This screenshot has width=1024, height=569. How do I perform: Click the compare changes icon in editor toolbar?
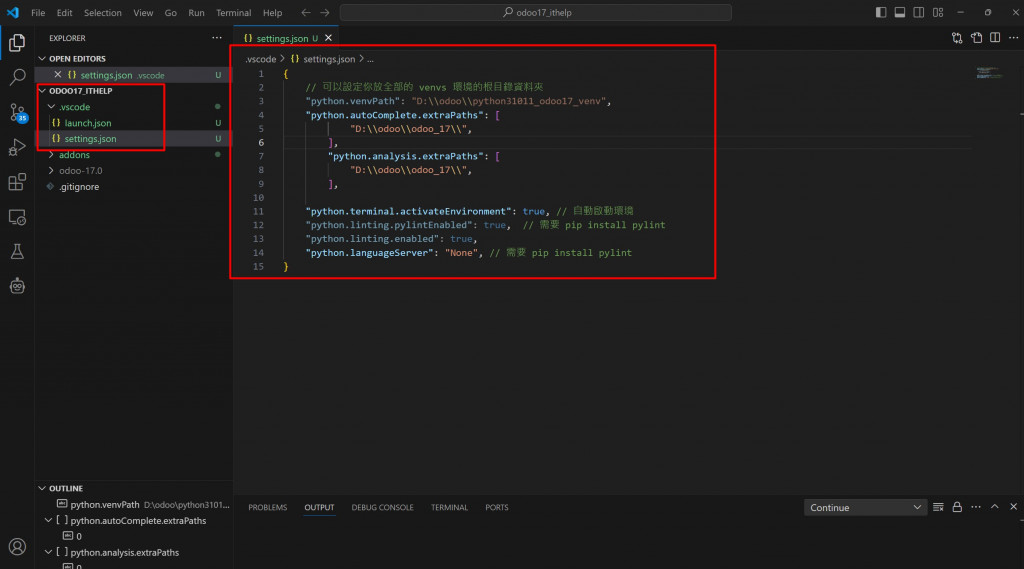click(957, 38)
